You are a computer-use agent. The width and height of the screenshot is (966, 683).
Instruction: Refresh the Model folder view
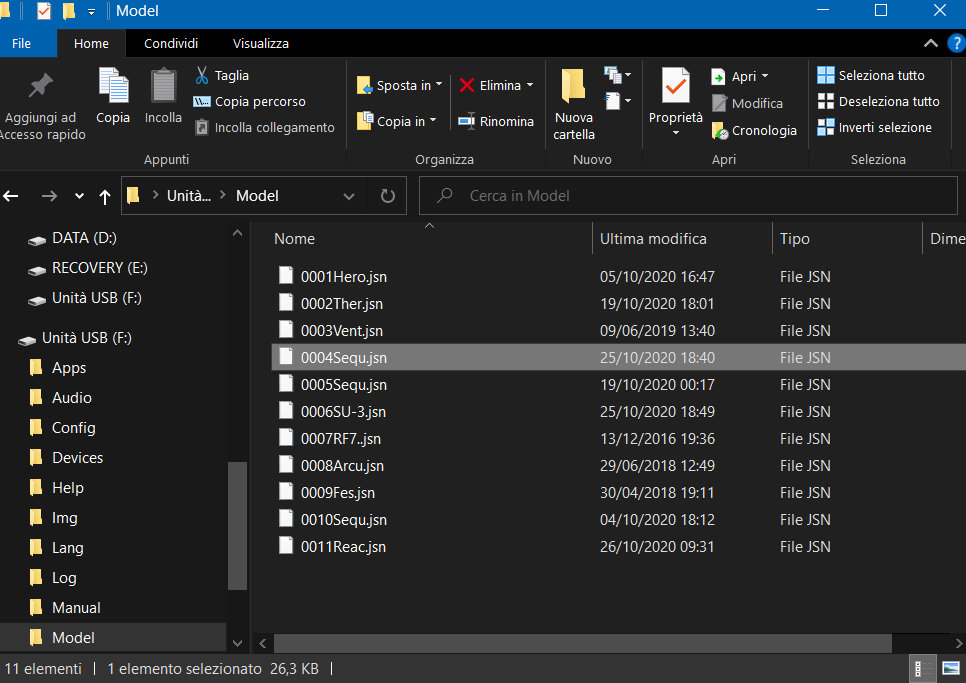(x=388, y=196)
